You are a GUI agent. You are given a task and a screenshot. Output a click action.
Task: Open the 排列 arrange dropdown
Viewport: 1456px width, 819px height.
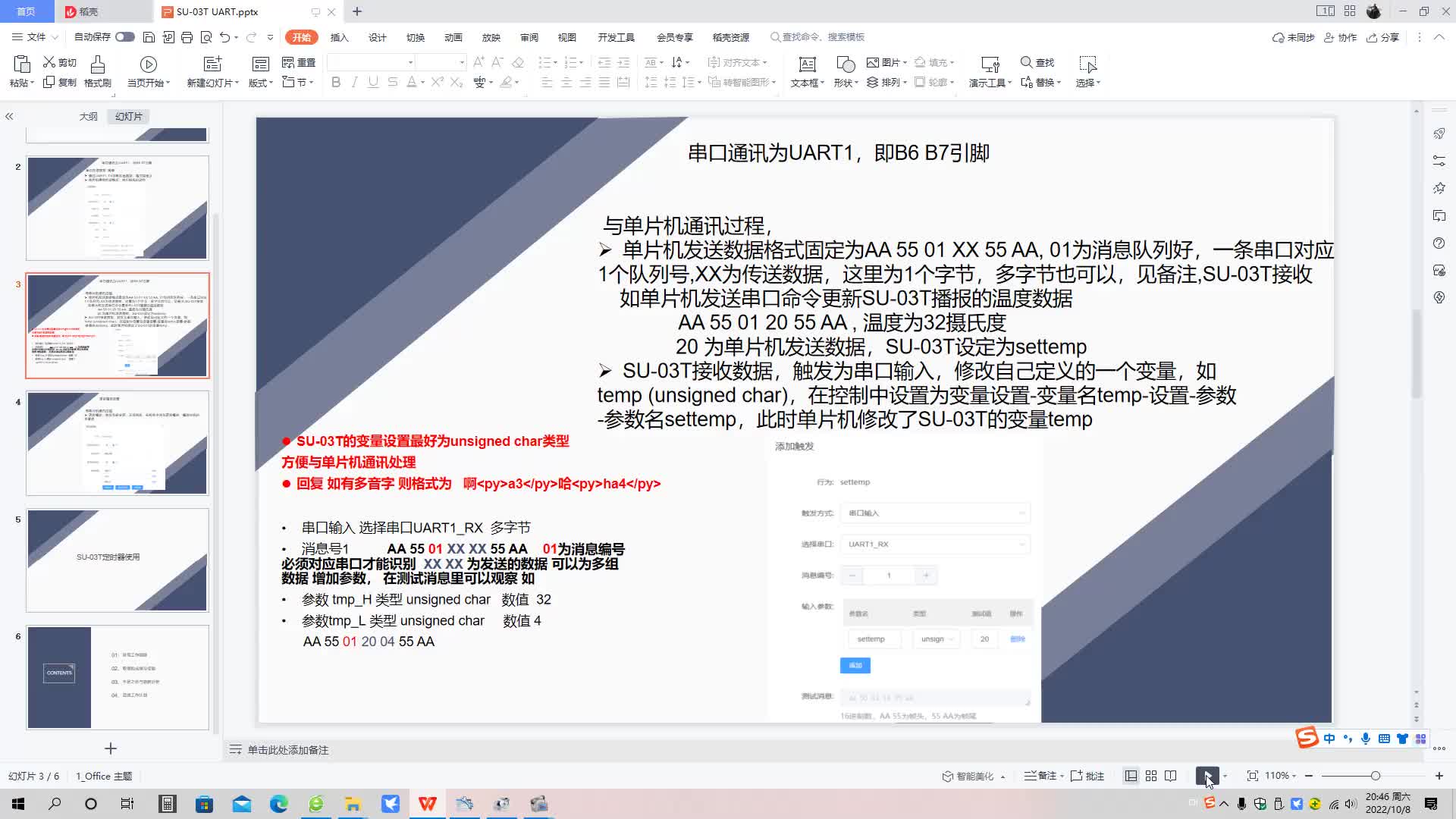[x=886, y=82]
